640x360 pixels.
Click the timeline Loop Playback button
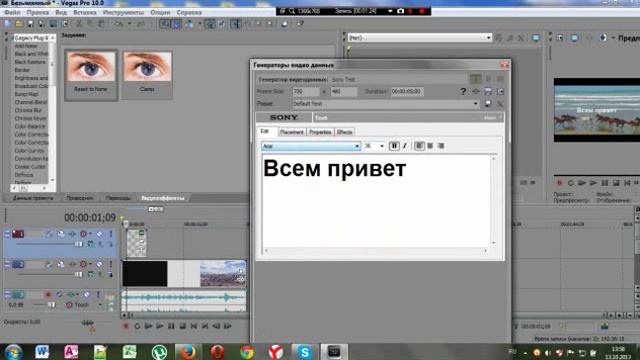click(137, 326)
